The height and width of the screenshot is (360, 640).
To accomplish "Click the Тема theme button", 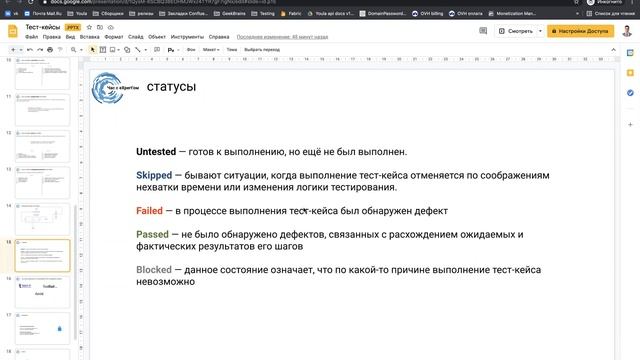I will (232, 50).
